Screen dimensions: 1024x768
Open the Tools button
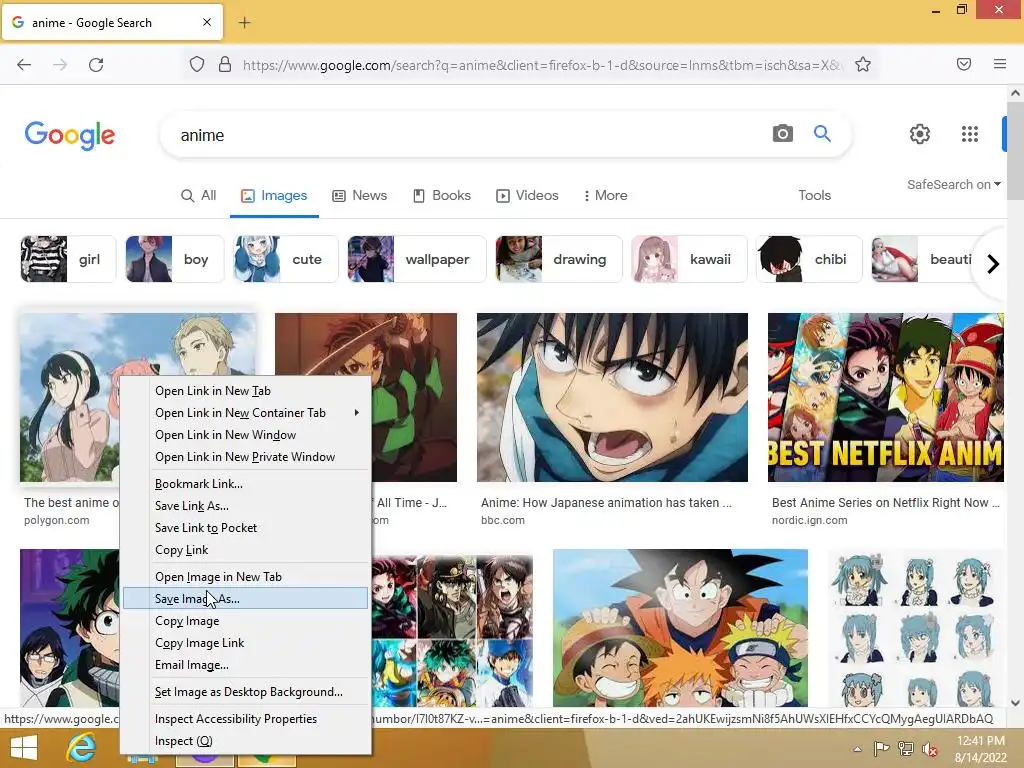click(x=814, y=195)
